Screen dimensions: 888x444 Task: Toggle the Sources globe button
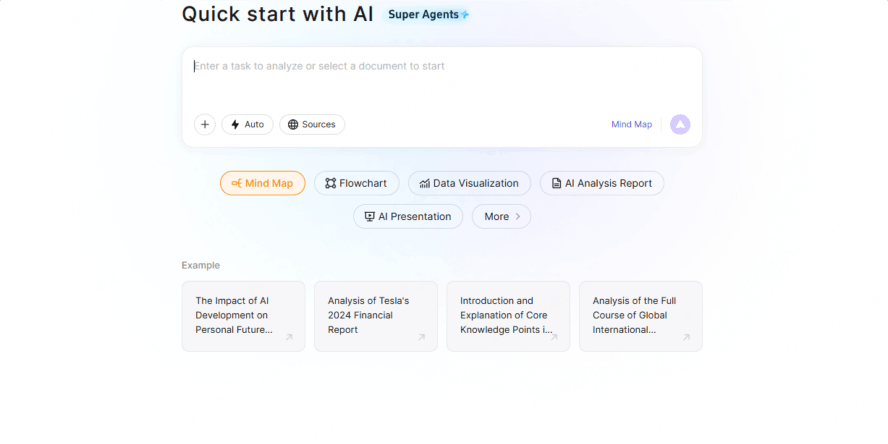click(x=312, y=125)
